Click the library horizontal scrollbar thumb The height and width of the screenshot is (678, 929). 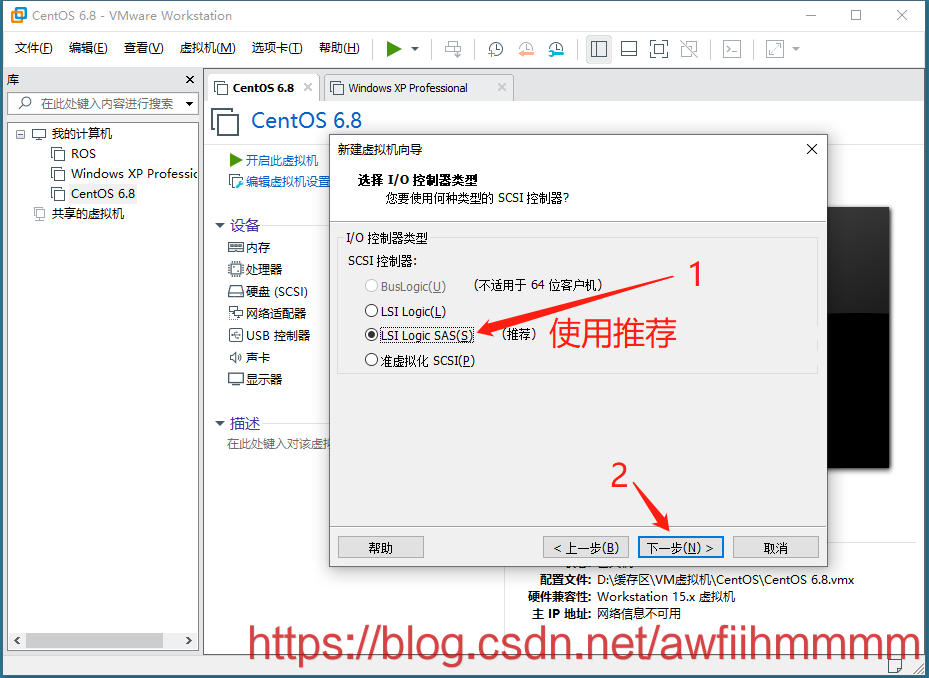click(x=94, y=640)
